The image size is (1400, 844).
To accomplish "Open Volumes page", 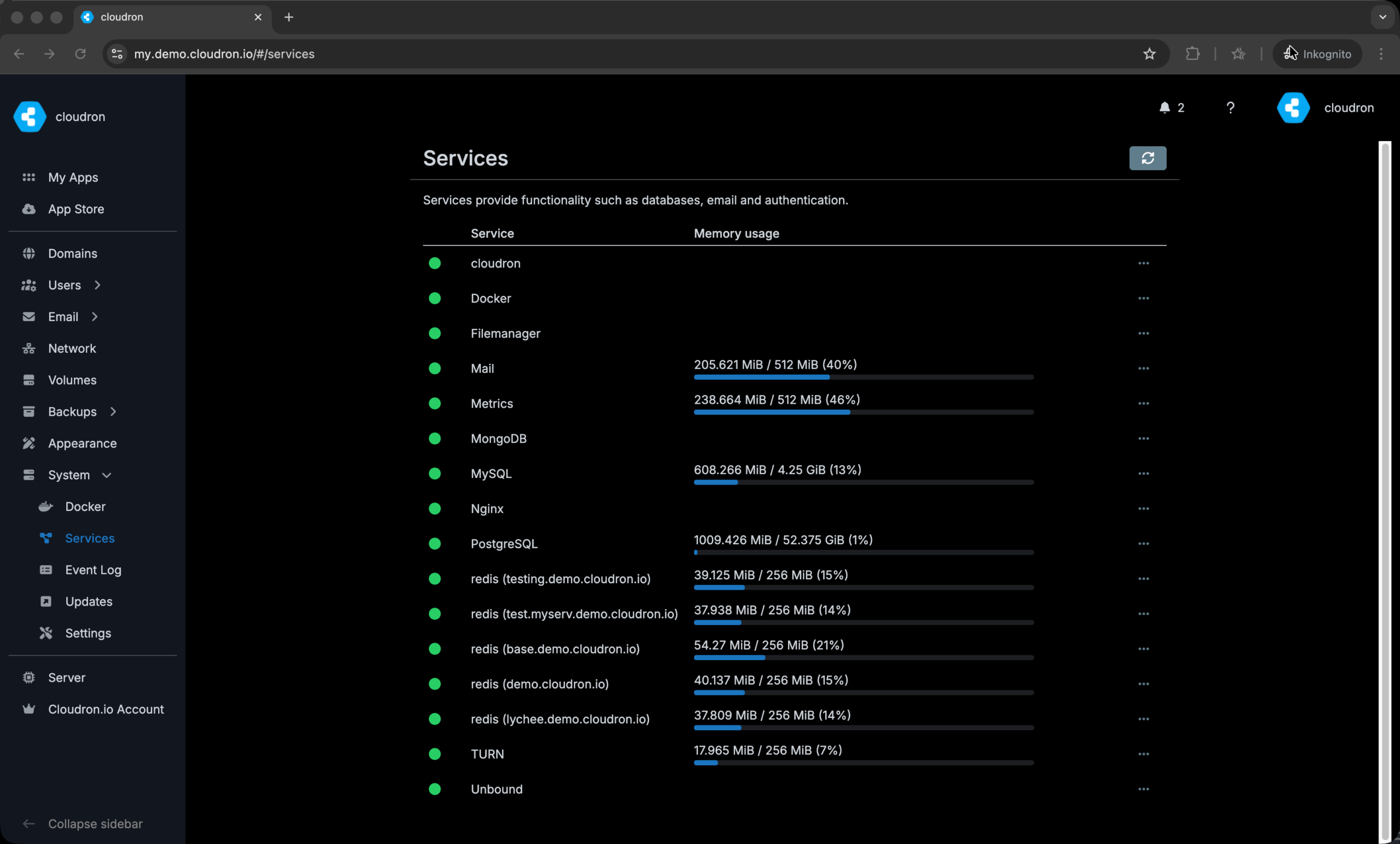I will click(72, 380).
